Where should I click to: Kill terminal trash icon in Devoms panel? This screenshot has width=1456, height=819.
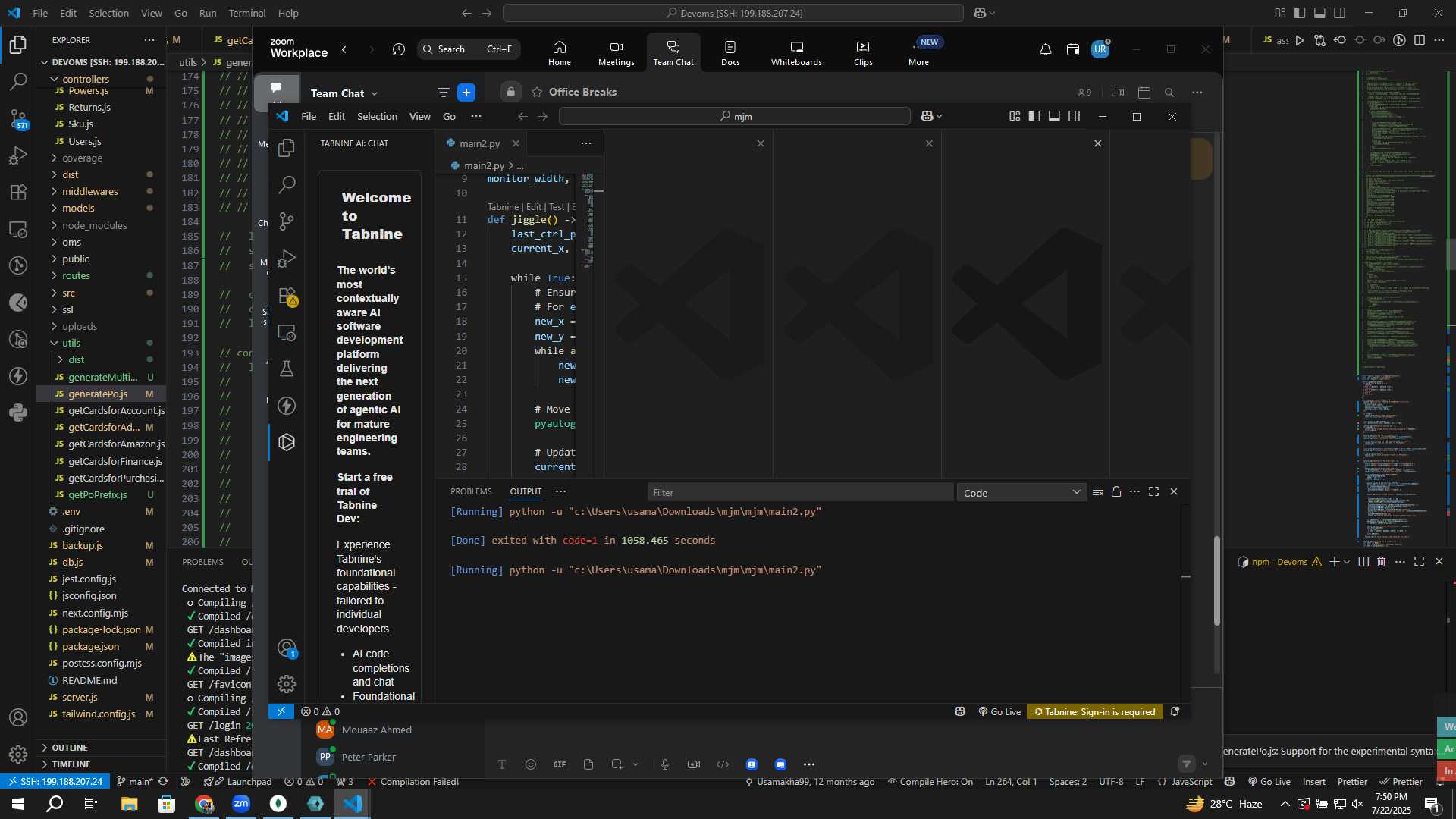click(x=1381, y=562)
